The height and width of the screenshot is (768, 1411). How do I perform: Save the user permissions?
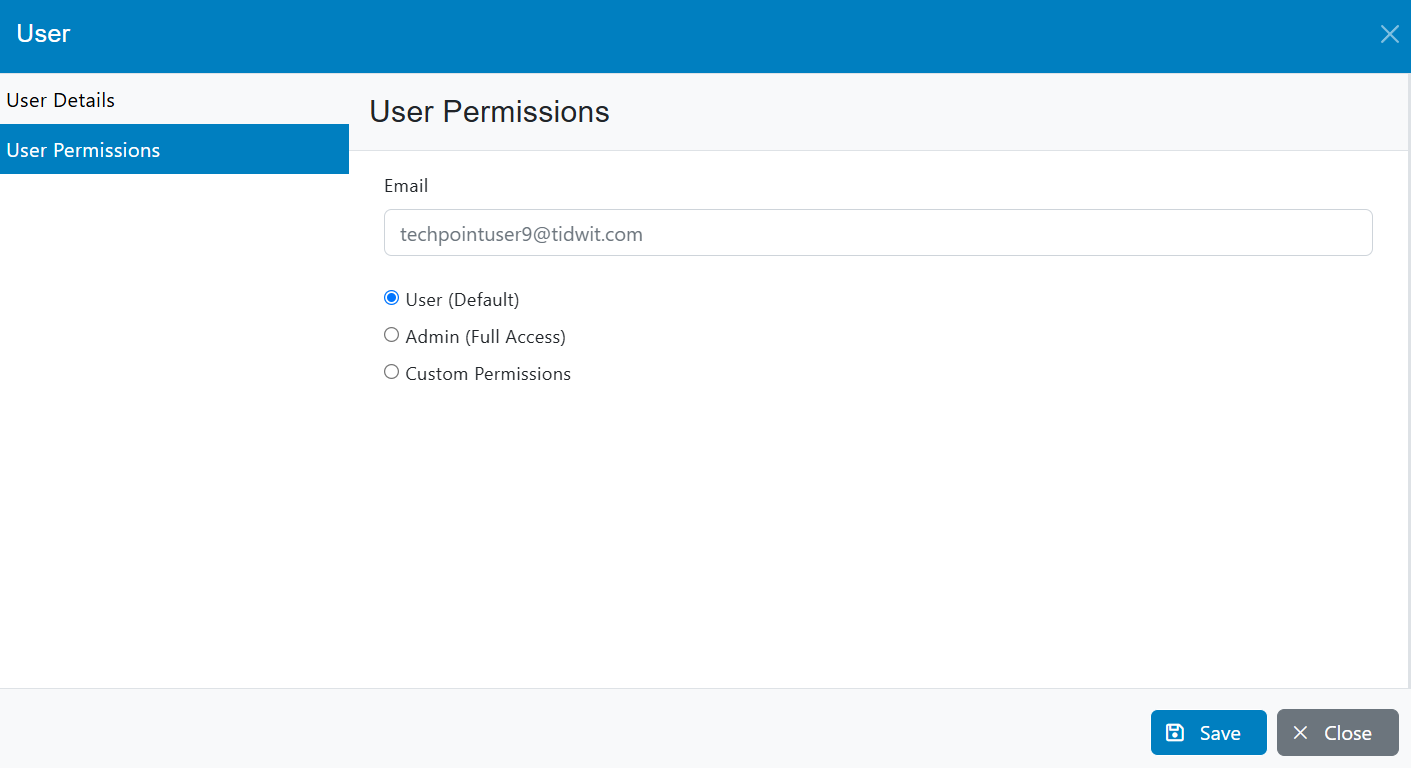pos(1208,733)
